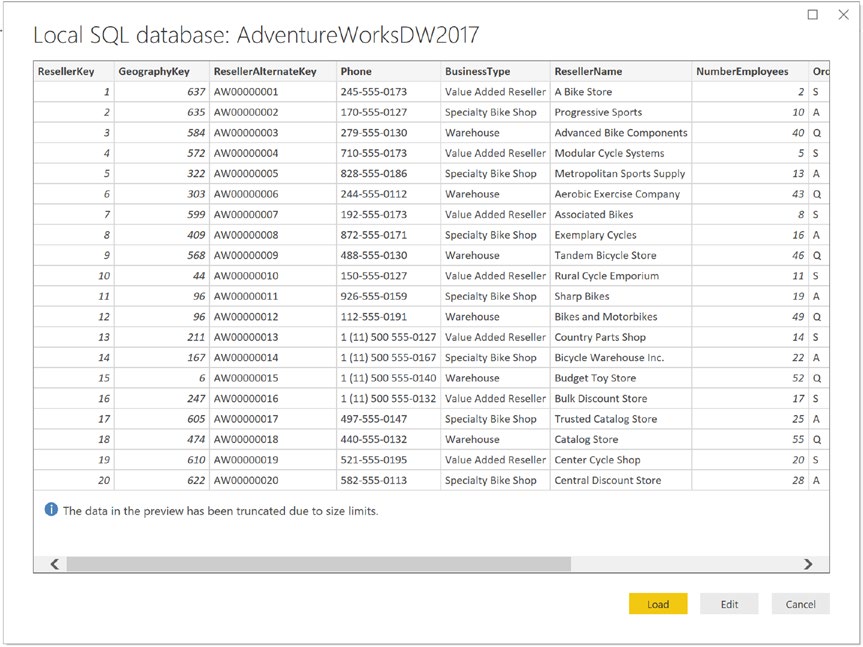
Task: Click the horizontal scrollbar right arrow
Action: [807, 564]
